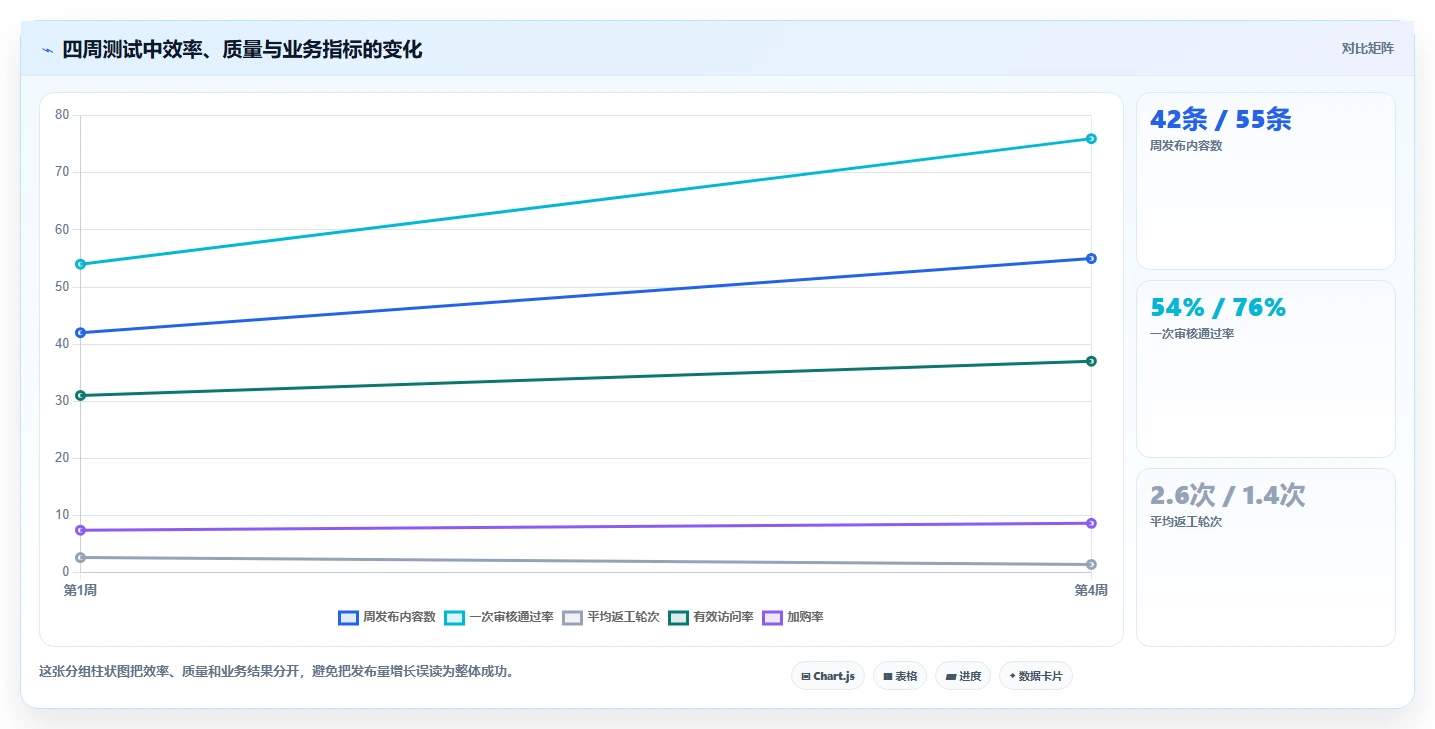Select the 平均返工轮次 point at 第4周
The width and height of the screenshot is (1435, 729).
pyautogui.click(x=1091, y=565)
